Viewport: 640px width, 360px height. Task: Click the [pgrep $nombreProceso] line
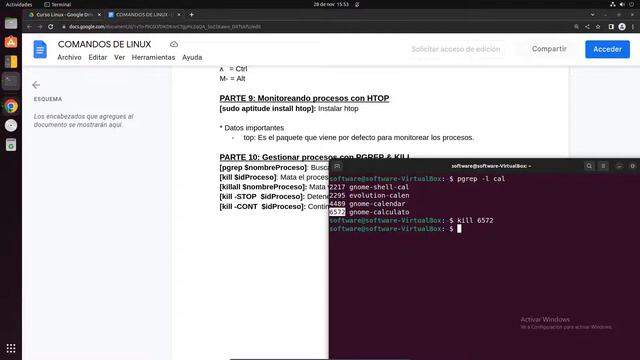[274, 167]
